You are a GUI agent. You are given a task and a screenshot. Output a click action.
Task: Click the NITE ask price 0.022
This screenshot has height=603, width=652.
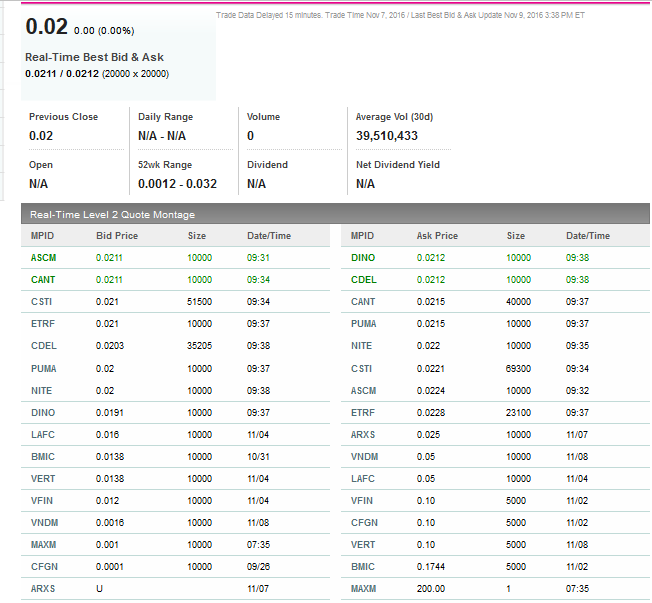[428, 346]
